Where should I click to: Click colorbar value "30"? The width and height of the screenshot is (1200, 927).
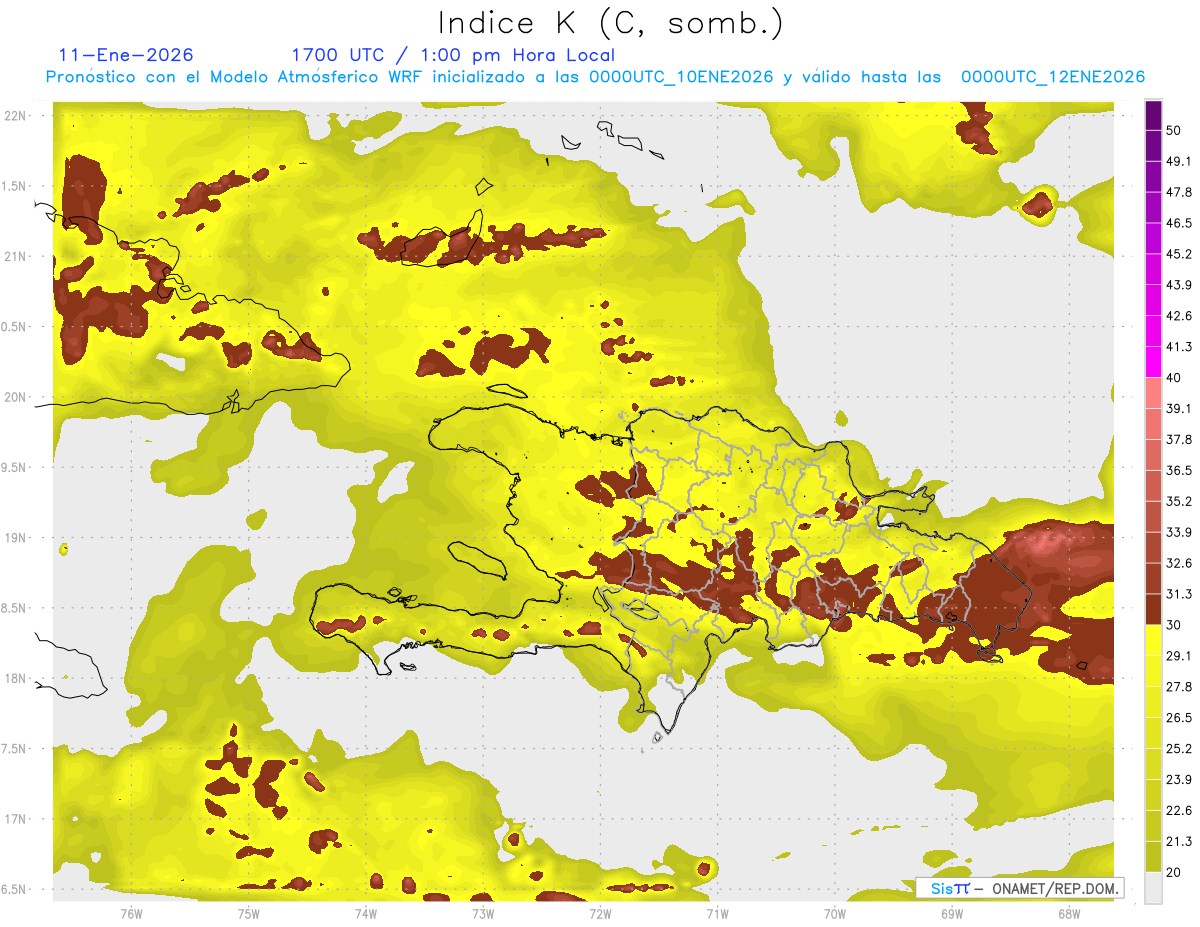click(1173, 625)
